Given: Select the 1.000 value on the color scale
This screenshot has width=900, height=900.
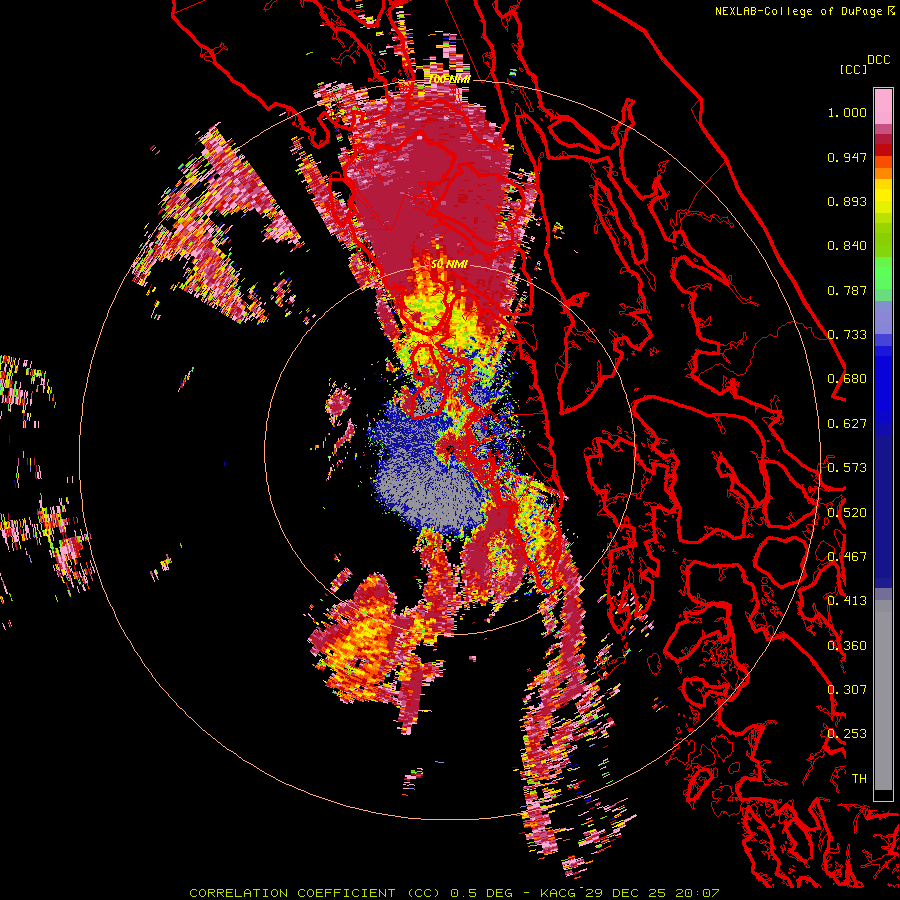Looking at the screenshot, I should pyautogui.click(x=847, y=112).
